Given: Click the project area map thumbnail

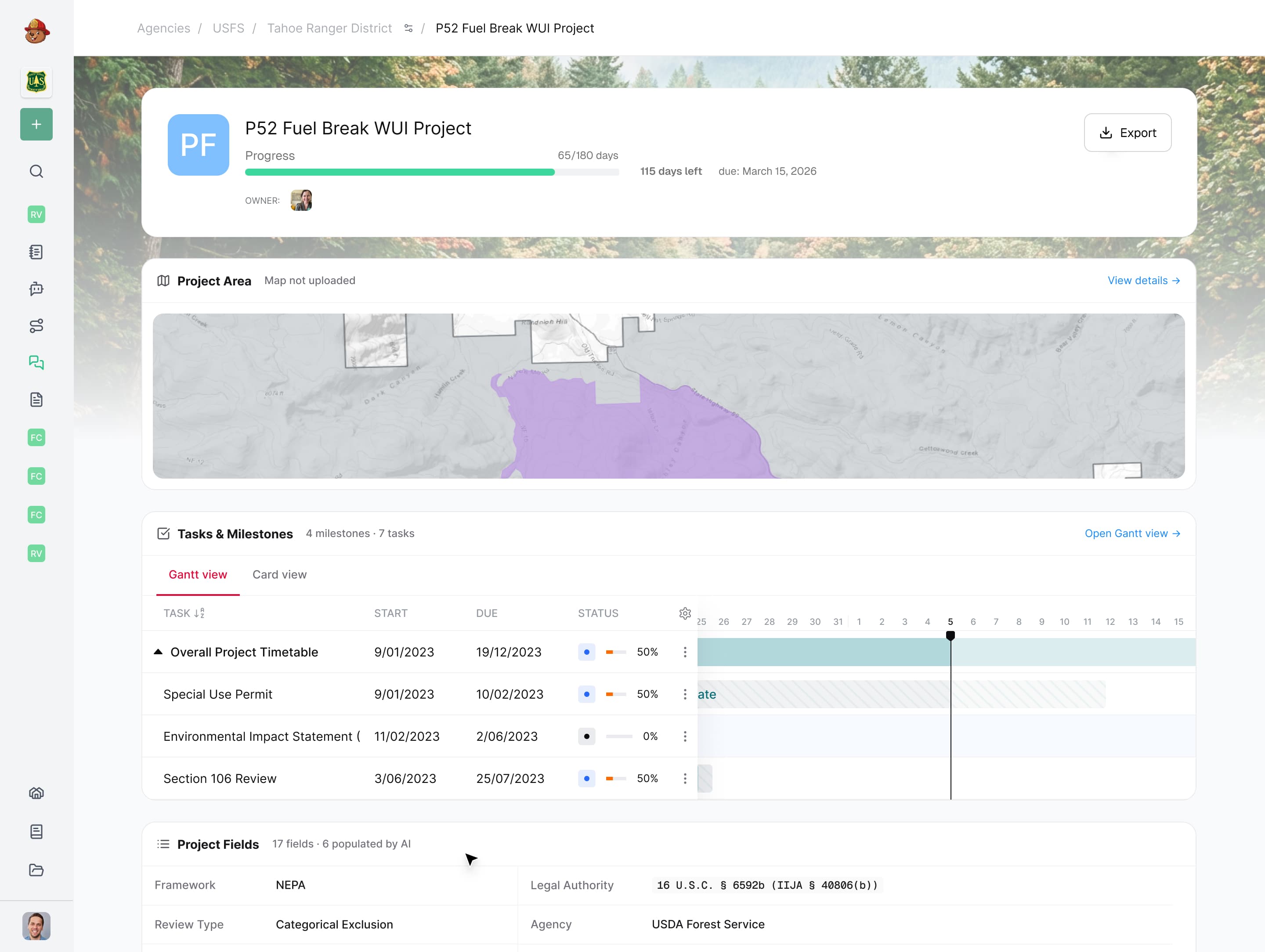Looking at the screenshot, I should [669, 396].
